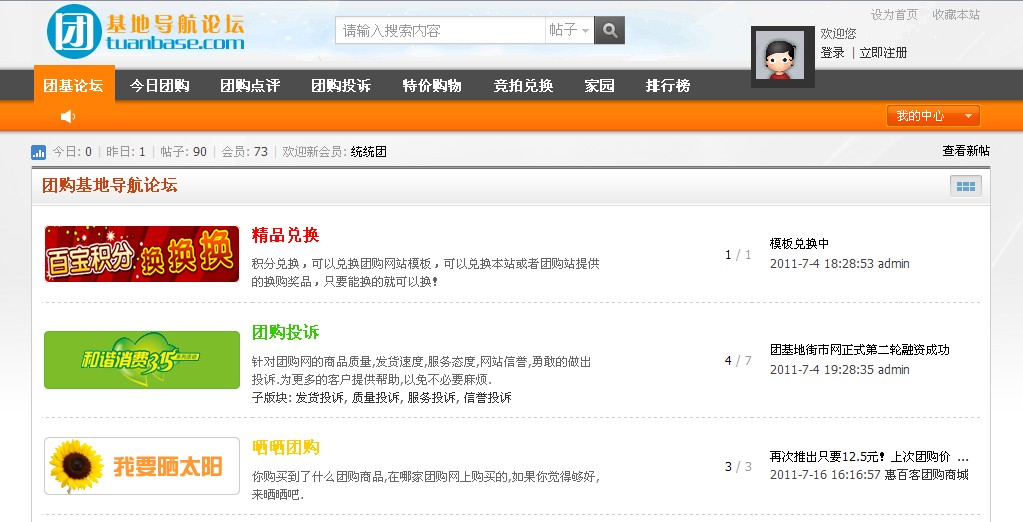Screen dimensions: 1023x522
Task: Select the 团基论坛 navigation tab
Action: tap(74, 85)
